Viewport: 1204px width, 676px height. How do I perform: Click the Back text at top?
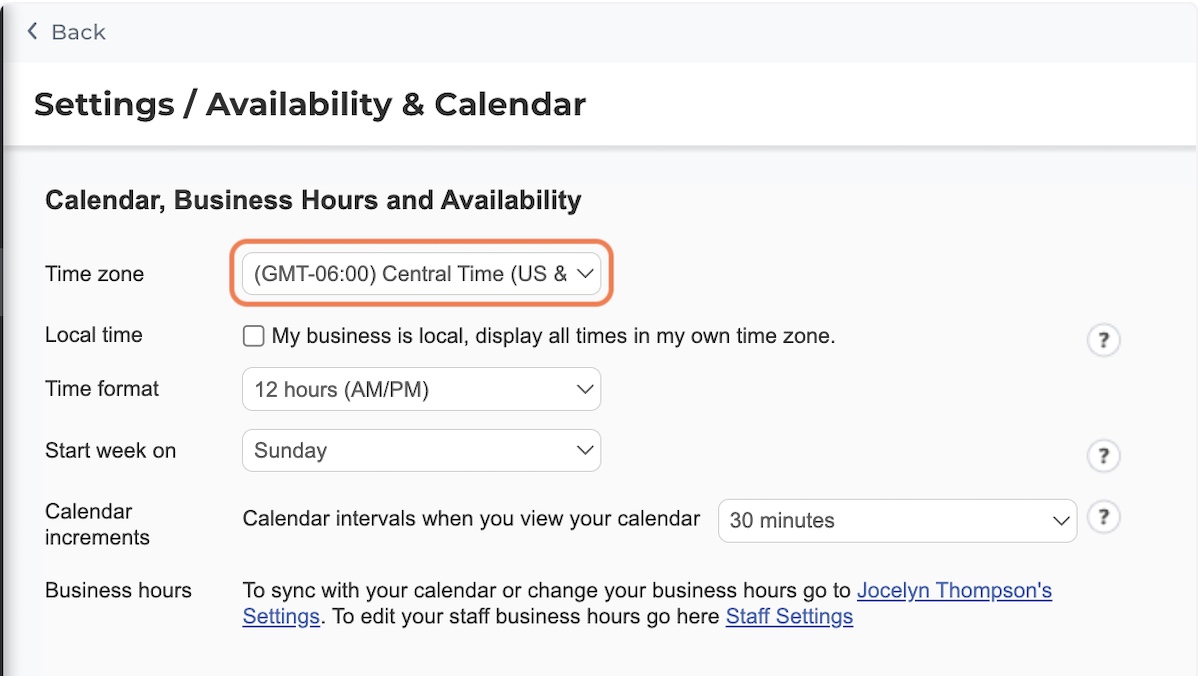point(78,32)
